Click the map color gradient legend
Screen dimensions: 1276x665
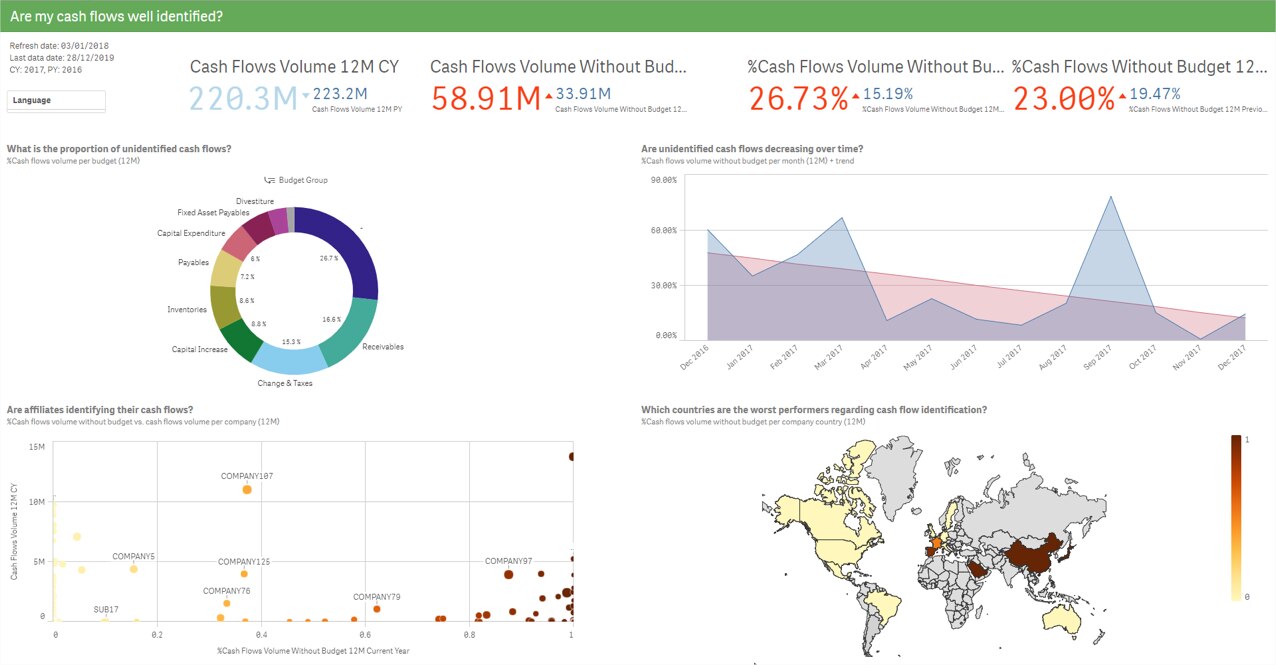pos(1237,517)
